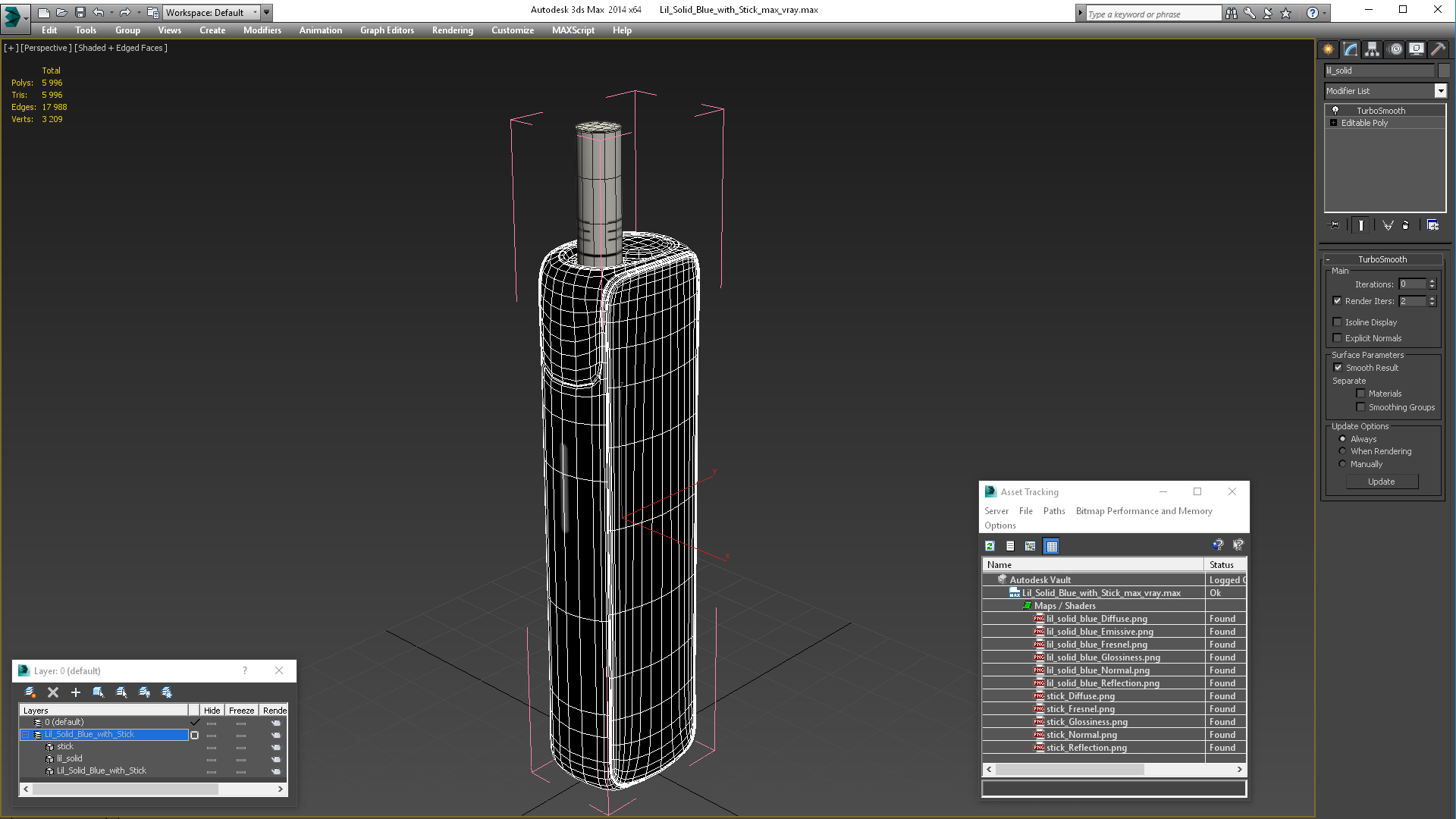Open the Hierarchy panel tab icon
This screenshot has width=1456, height=819.
point(1373,49)
